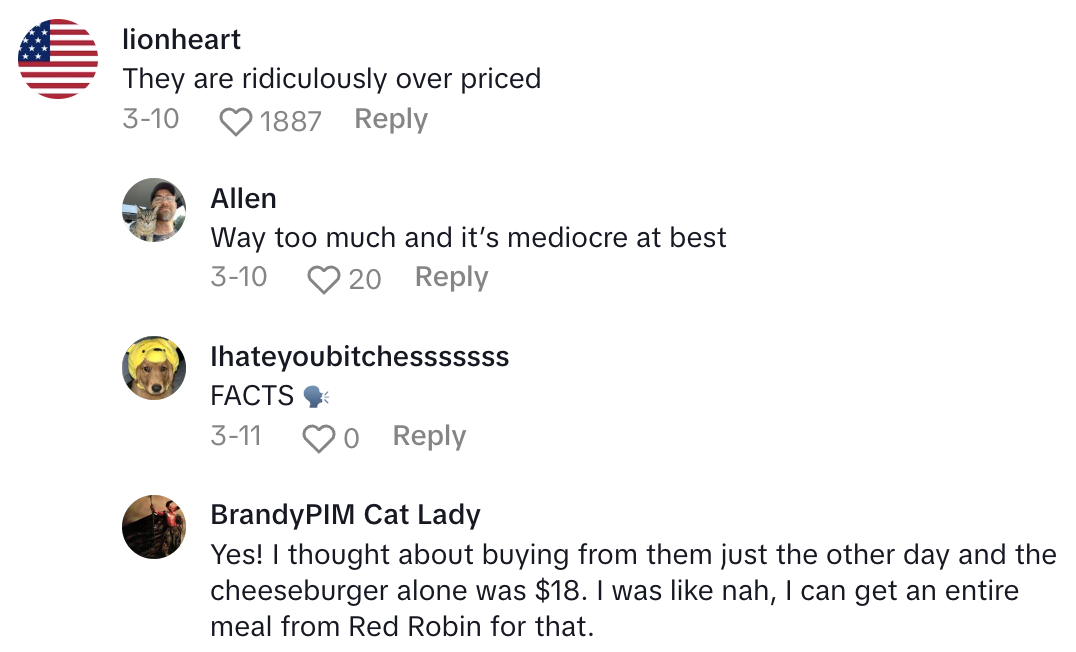
Task: View Allen's profile photo with the cat
Action: [154, 210]
